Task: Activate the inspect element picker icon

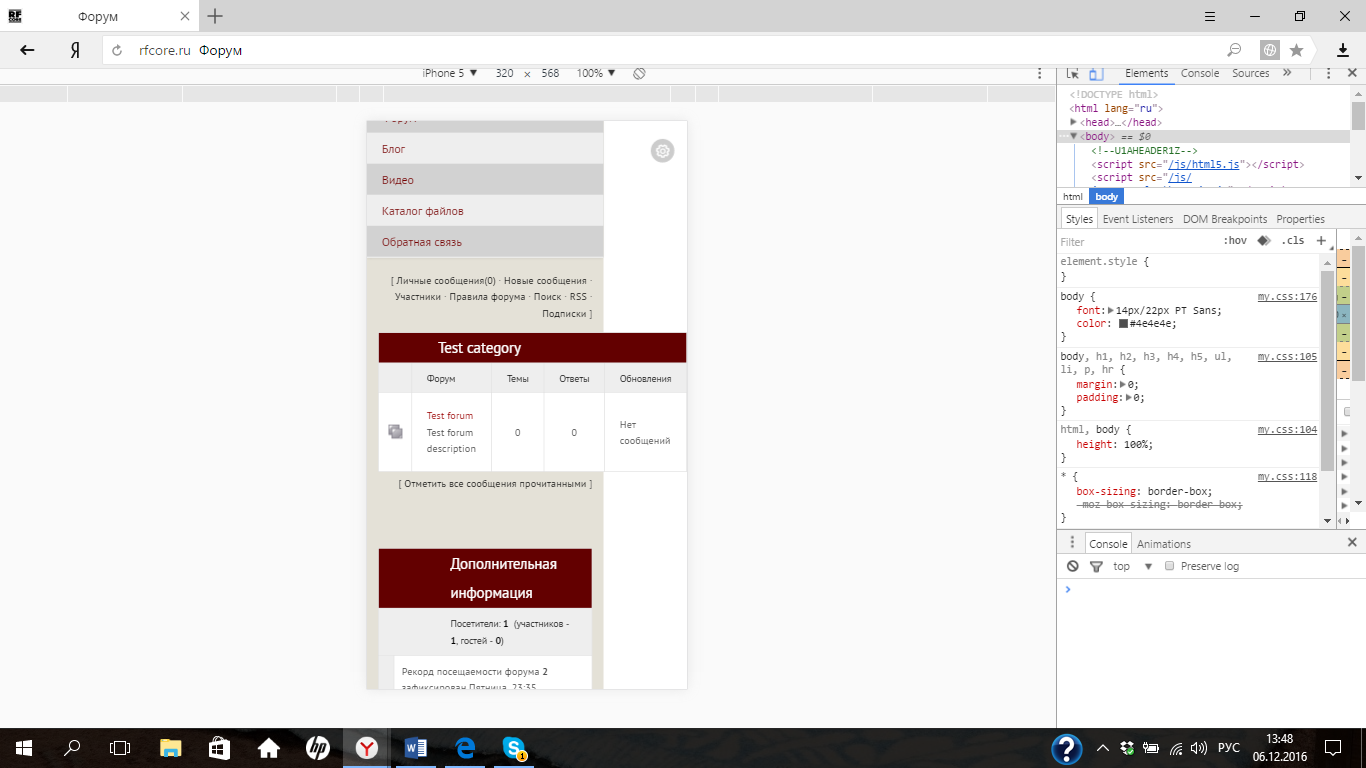Action: [x=1073, y=73]
